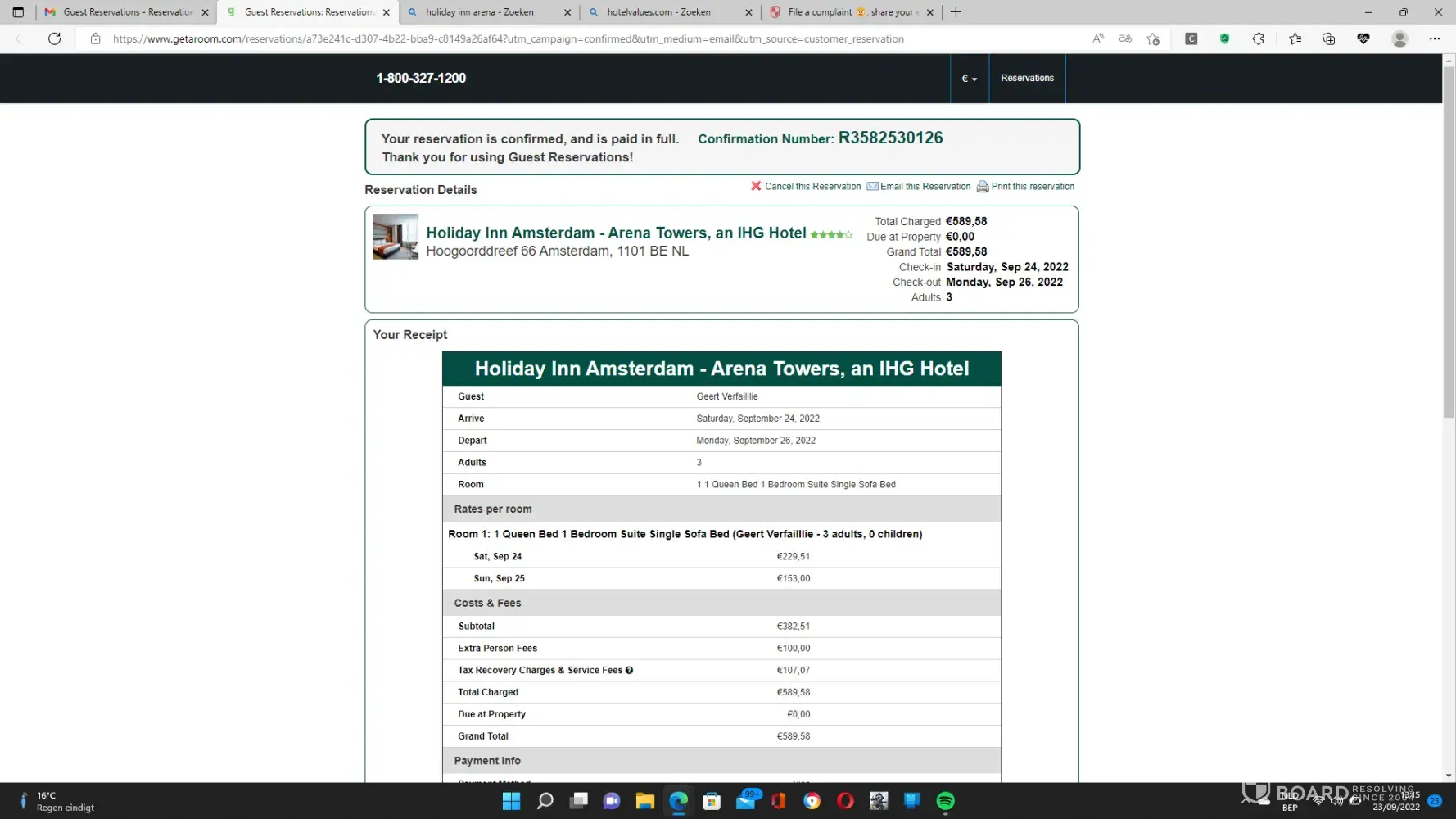The height and width of the screenshot is (819, 1456).
Task: Add this page to favorites star icon
Action: 1153,38
